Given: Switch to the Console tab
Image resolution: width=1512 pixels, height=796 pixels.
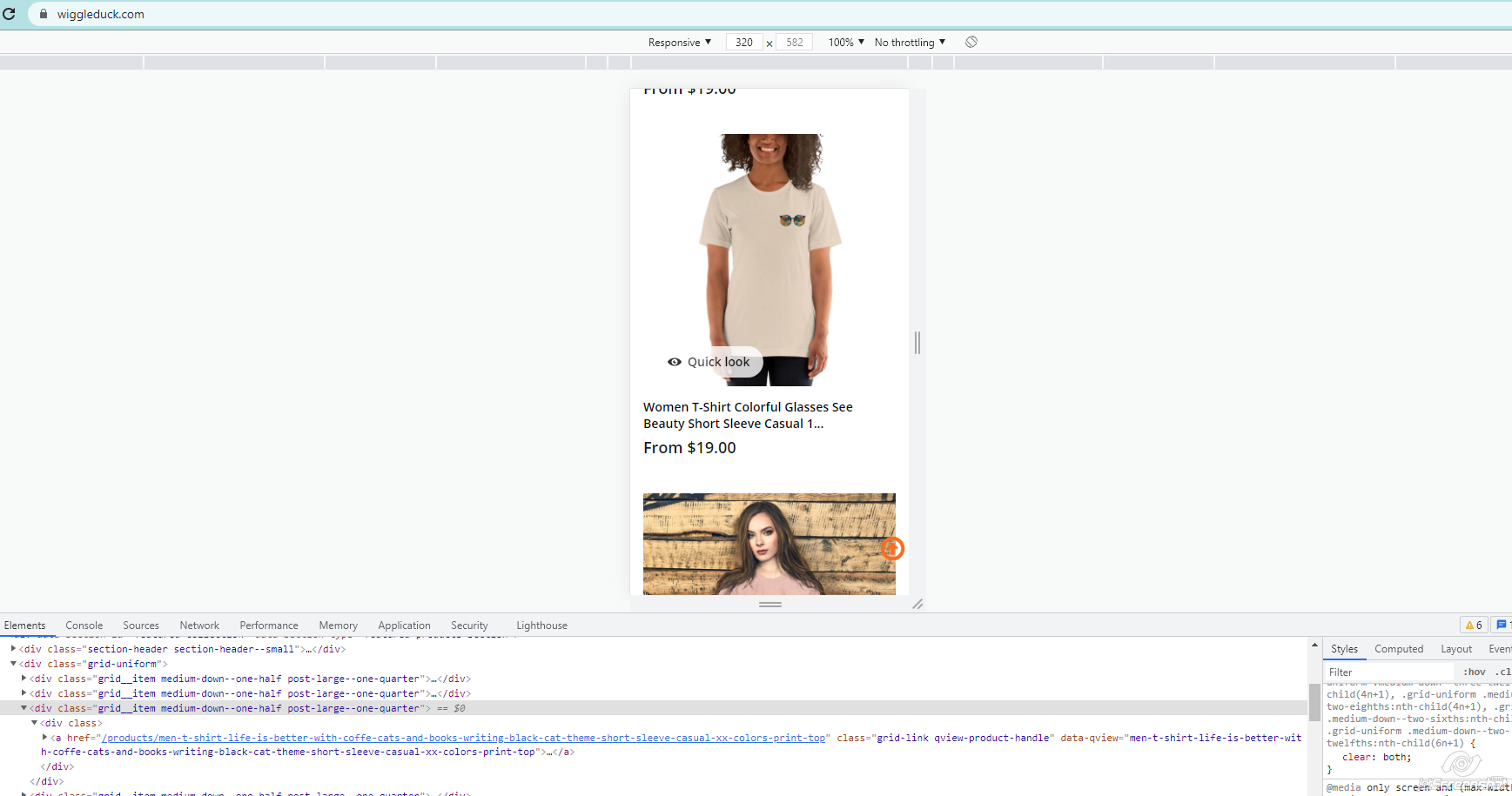Looking at the screenshot, I should [x=84, y=625].
